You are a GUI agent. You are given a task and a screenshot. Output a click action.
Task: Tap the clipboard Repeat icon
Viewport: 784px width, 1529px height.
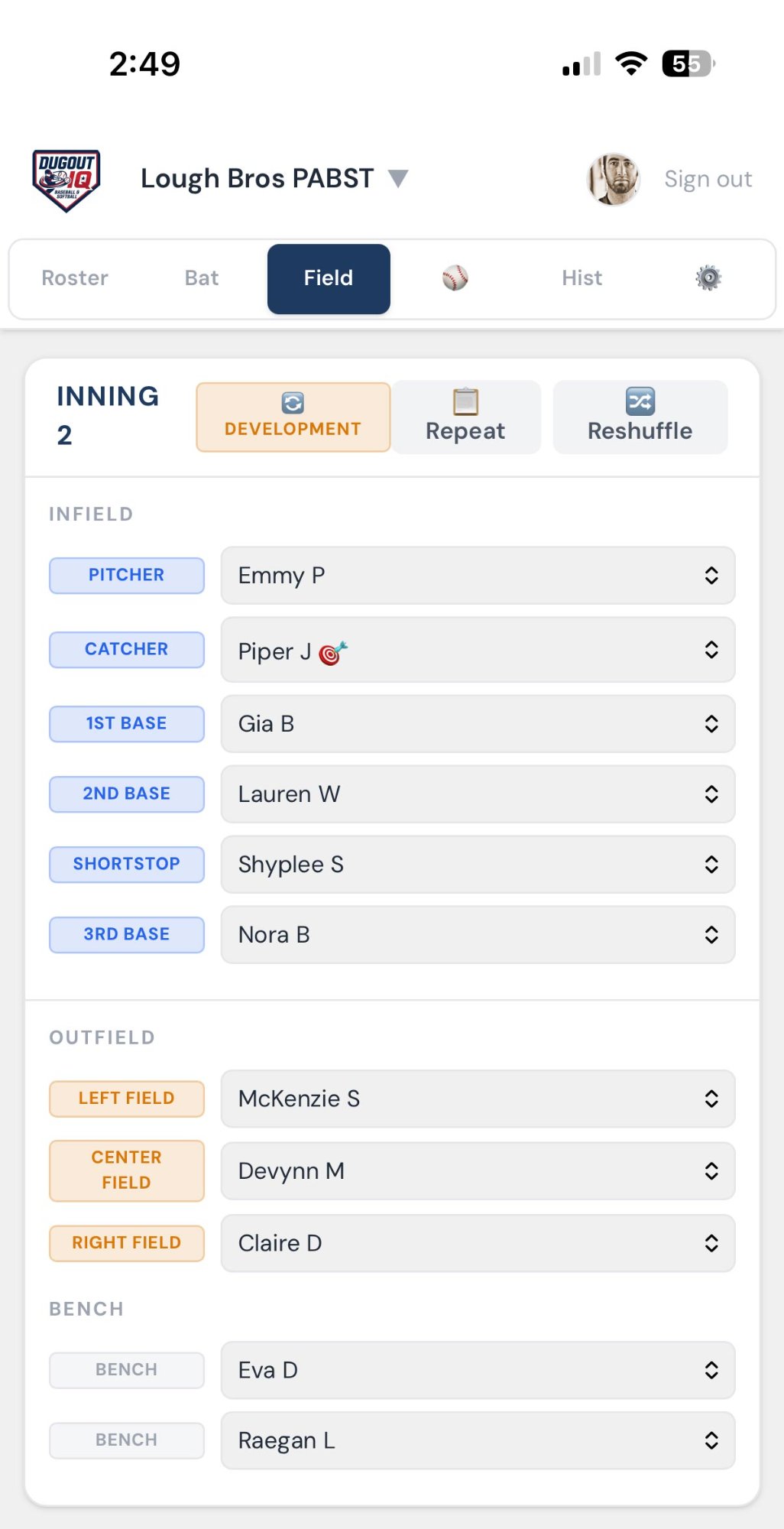click(465, 401)
